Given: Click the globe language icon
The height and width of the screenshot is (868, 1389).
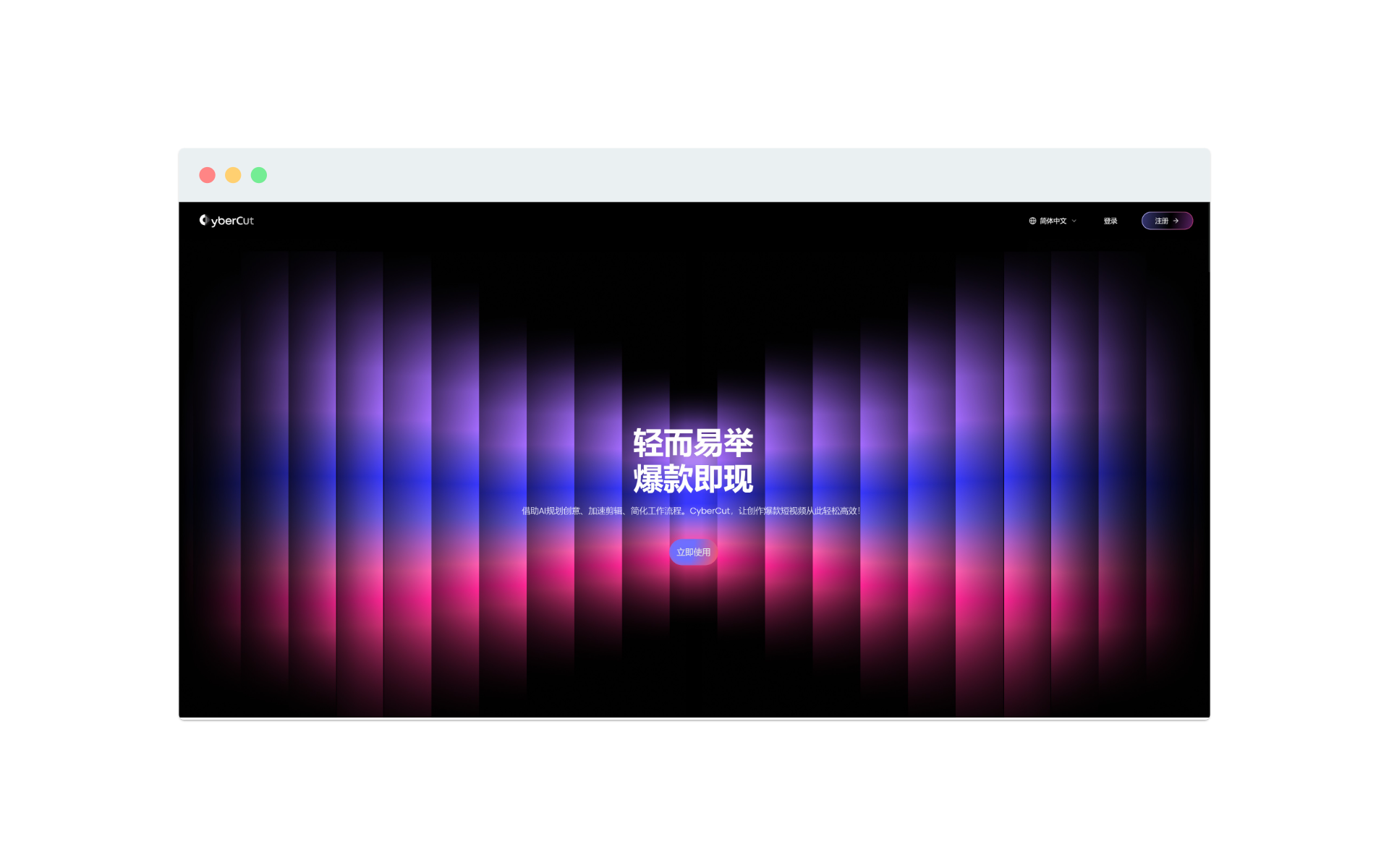Looking at the screenshot, I should 1032,221.
